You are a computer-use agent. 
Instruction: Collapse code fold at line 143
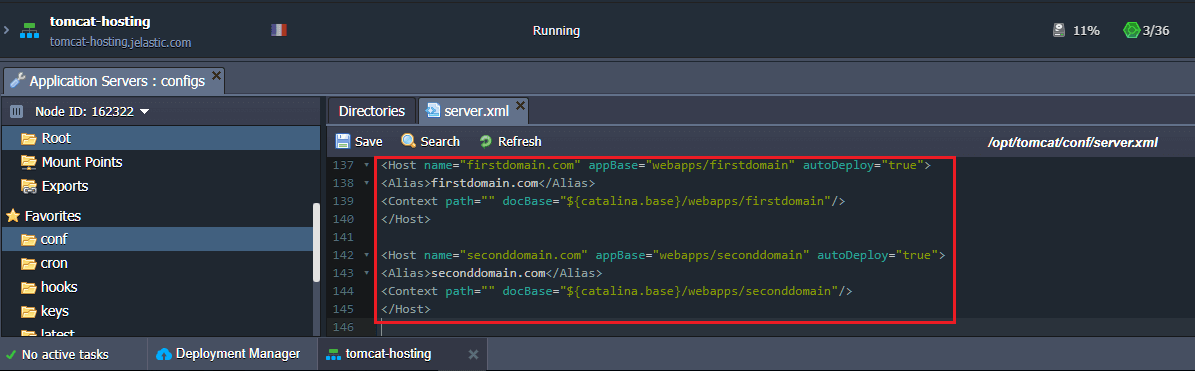[367, 273]
